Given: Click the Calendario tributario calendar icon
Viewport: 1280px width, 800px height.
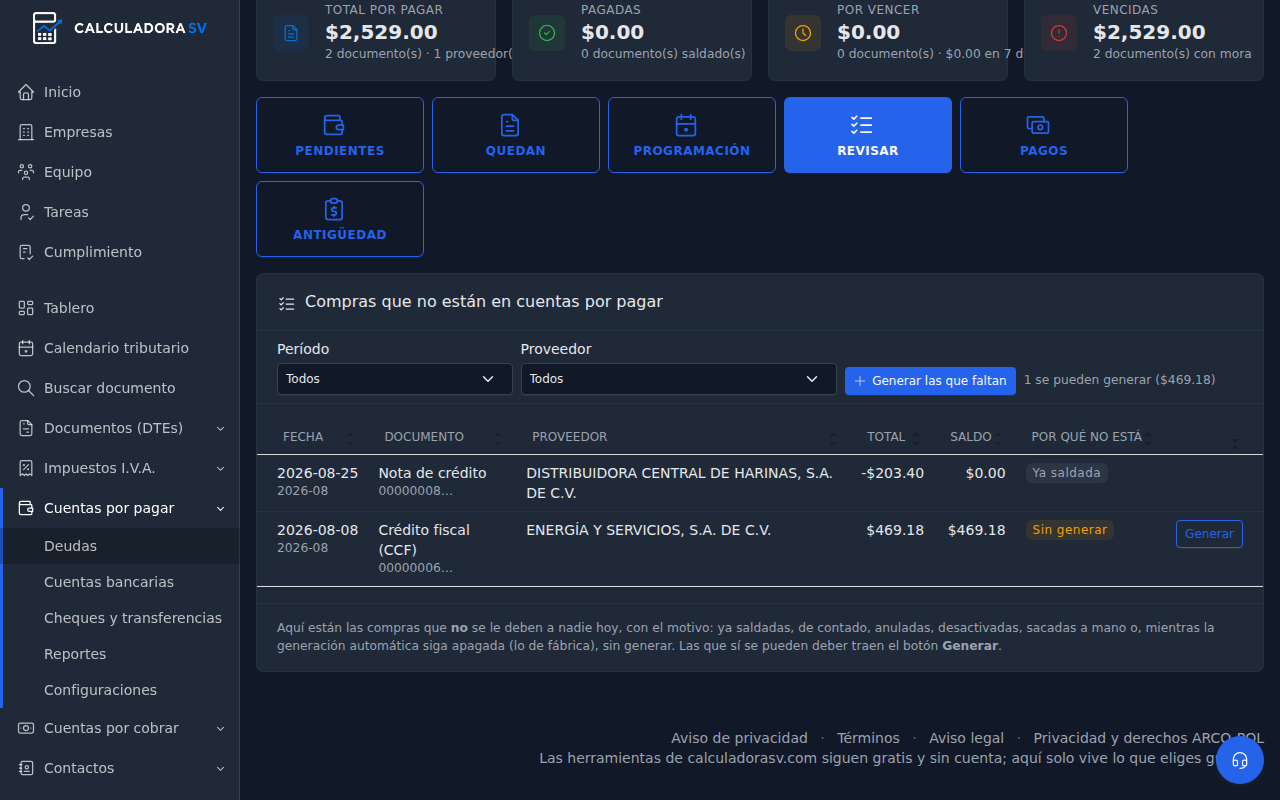Looking at the screenshot, I should tap(26, 348).
